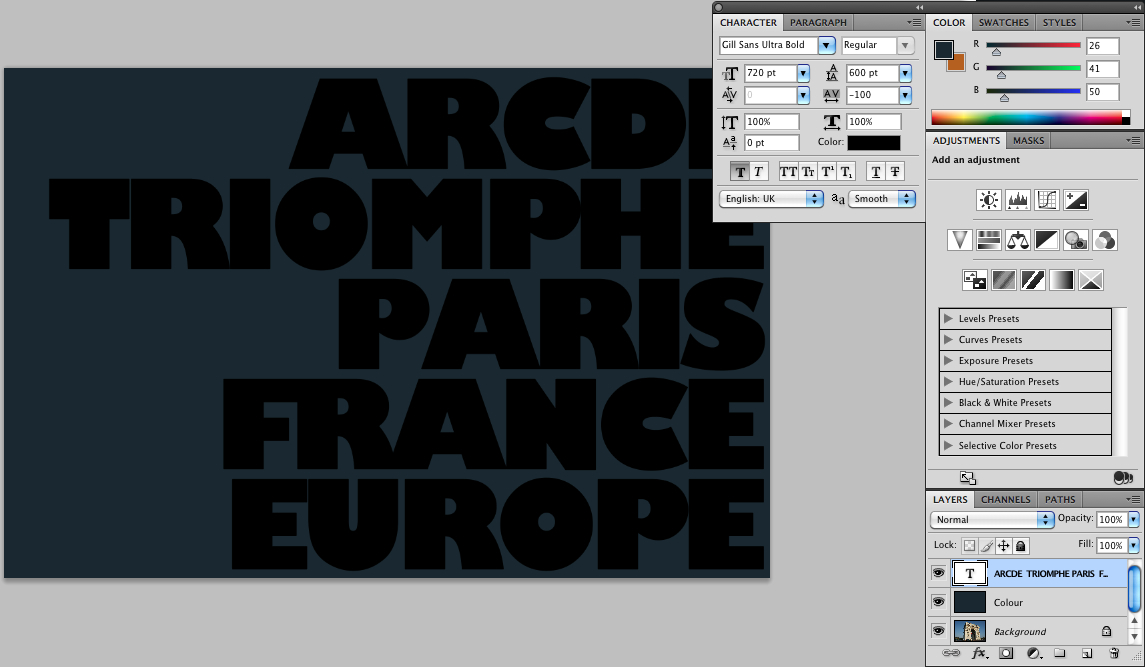
Task: Add a Posterize adjustment
Action: click(x=1004, y=280)
